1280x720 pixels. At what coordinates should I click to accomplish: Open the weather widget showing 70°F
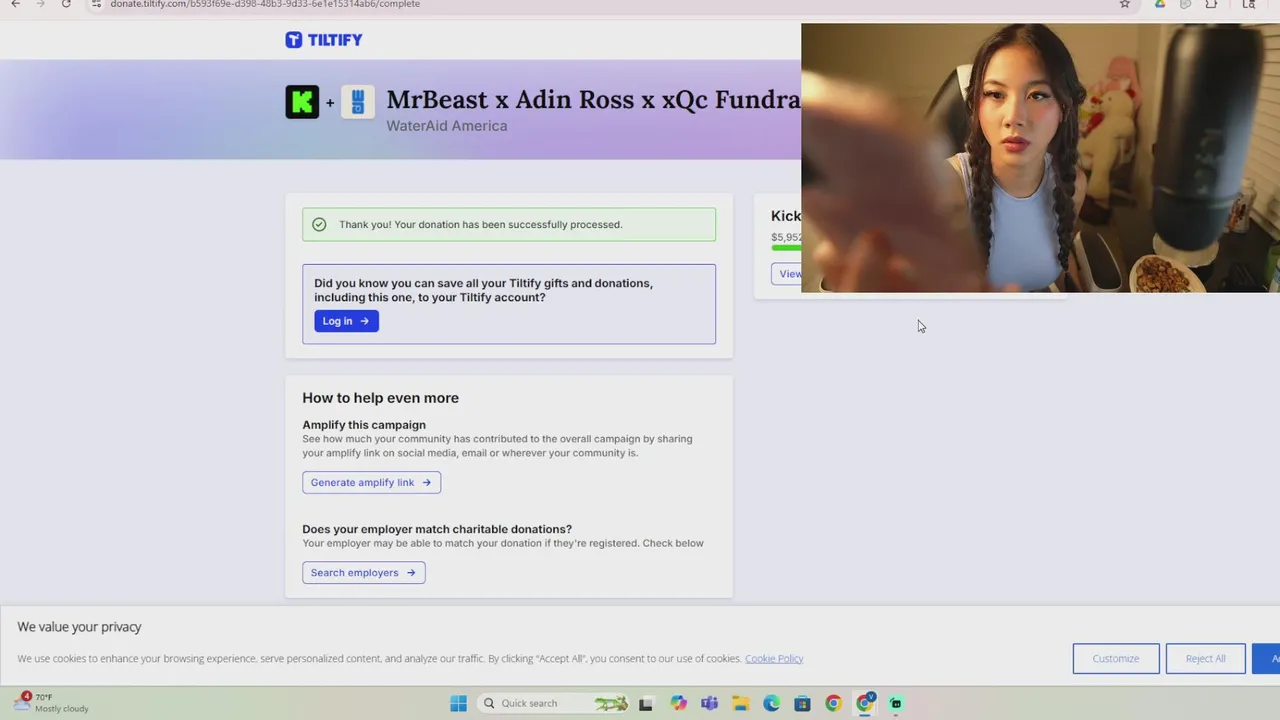pos(52,702)
